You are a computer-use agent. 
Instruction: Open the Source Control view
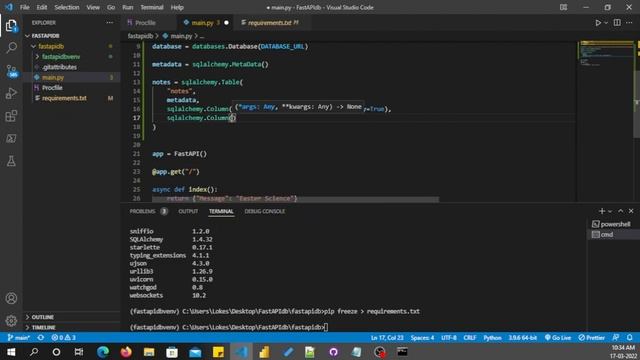[x=11, y=71]
